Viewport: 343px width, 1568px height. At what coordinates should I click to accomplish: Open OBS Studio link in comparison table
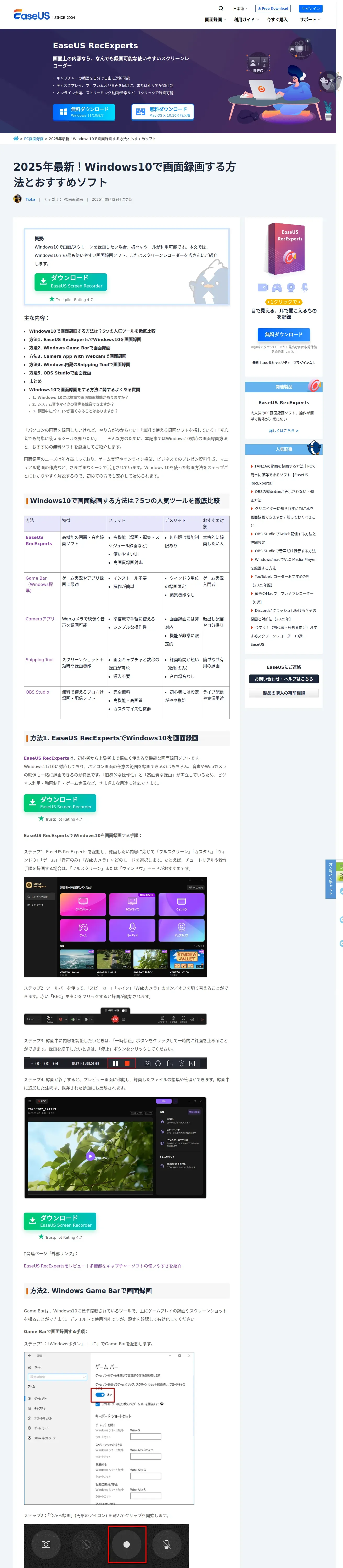pos(38,691)
